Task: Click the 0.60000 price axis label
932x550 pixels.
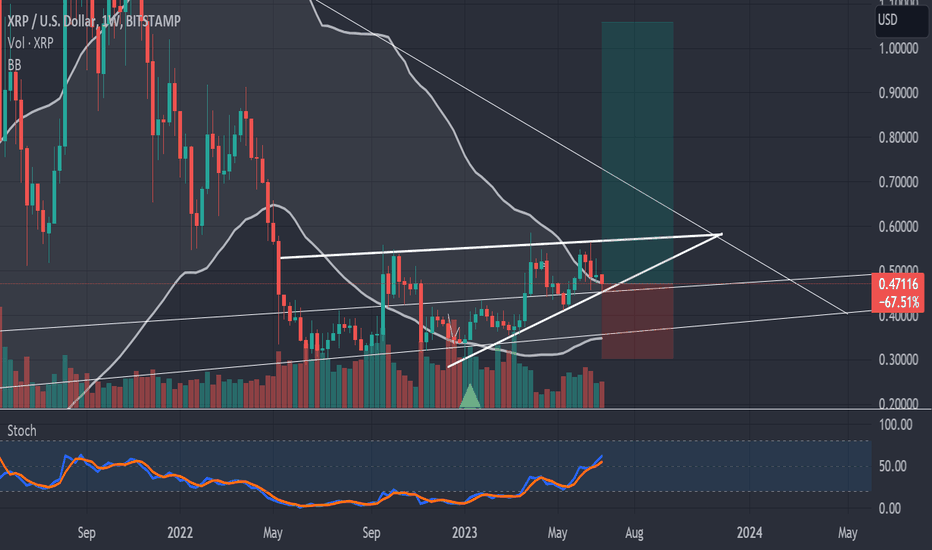Action: point(898,227)
